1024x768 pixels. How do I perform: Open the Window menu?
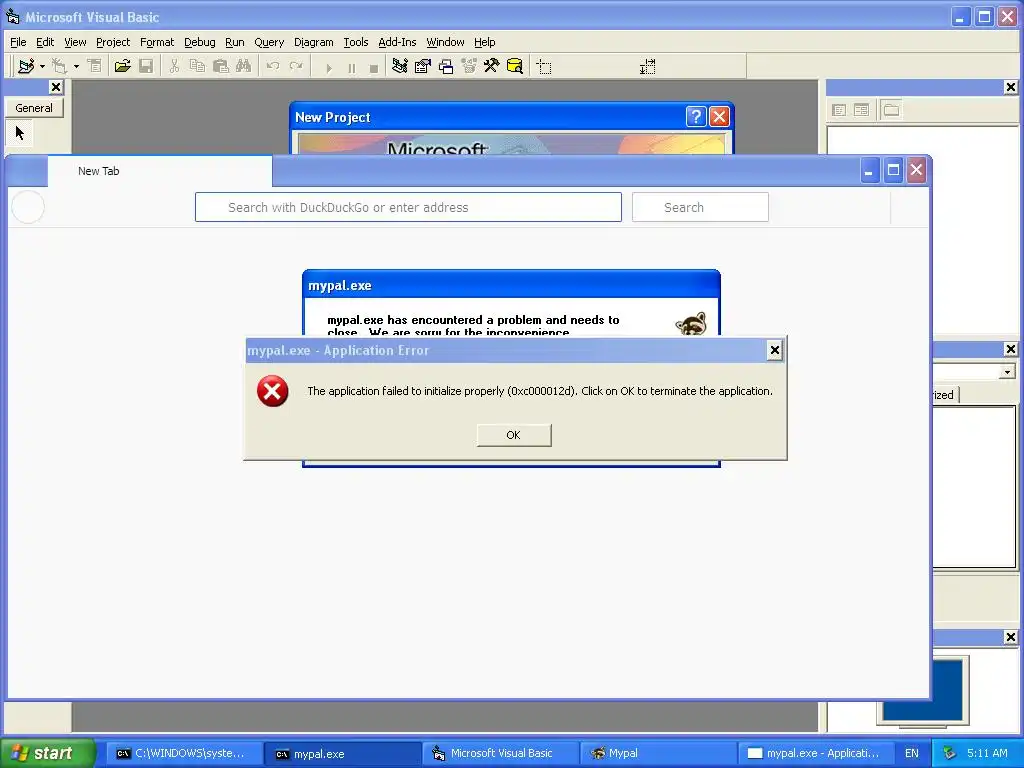445,42
